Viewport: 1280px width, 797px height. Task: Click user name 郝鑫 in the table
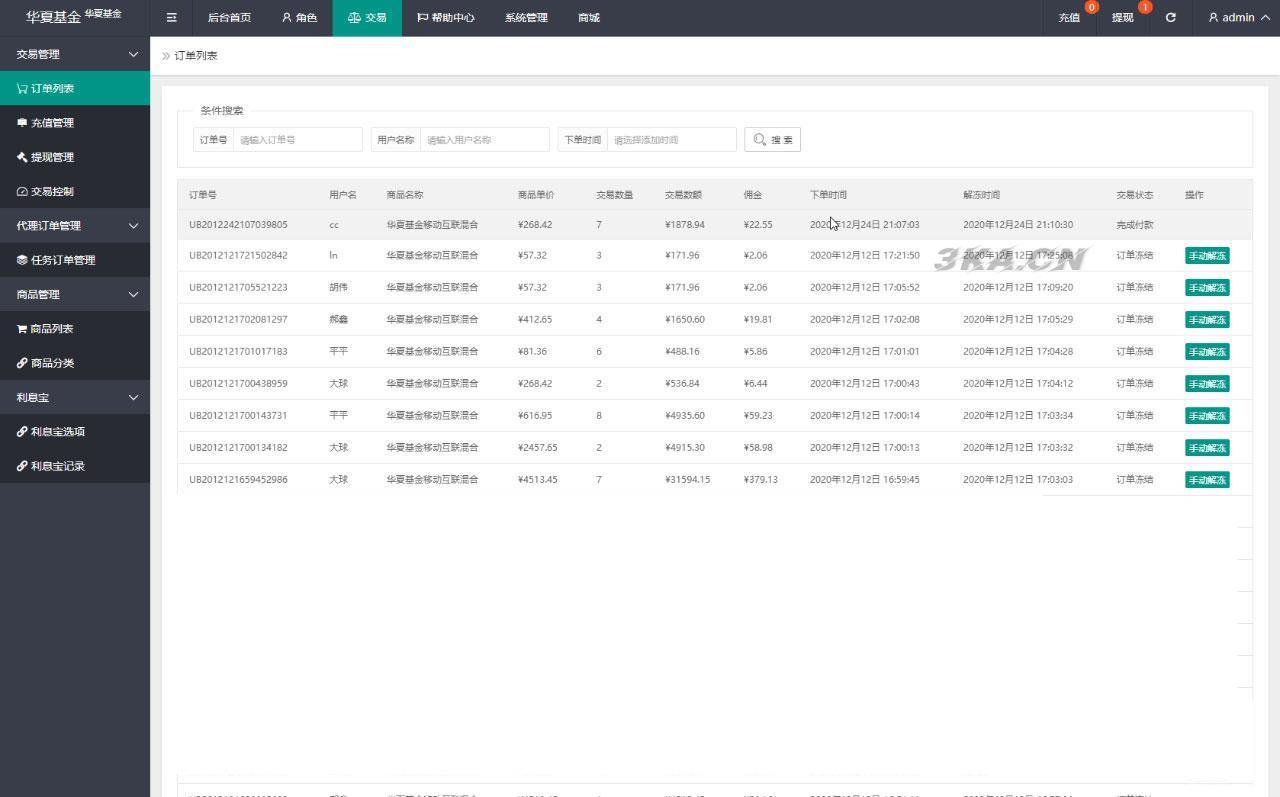338,320
